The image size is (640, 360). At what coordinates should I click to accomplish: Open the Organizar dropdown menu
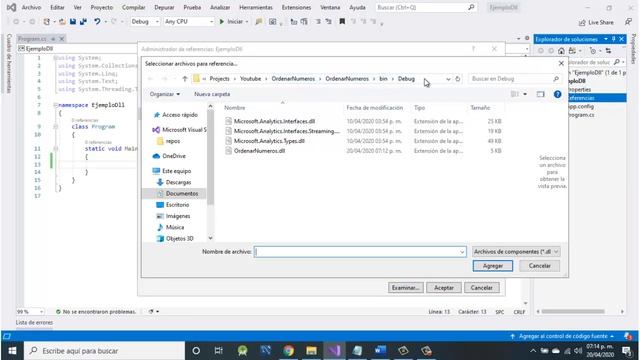164,94
